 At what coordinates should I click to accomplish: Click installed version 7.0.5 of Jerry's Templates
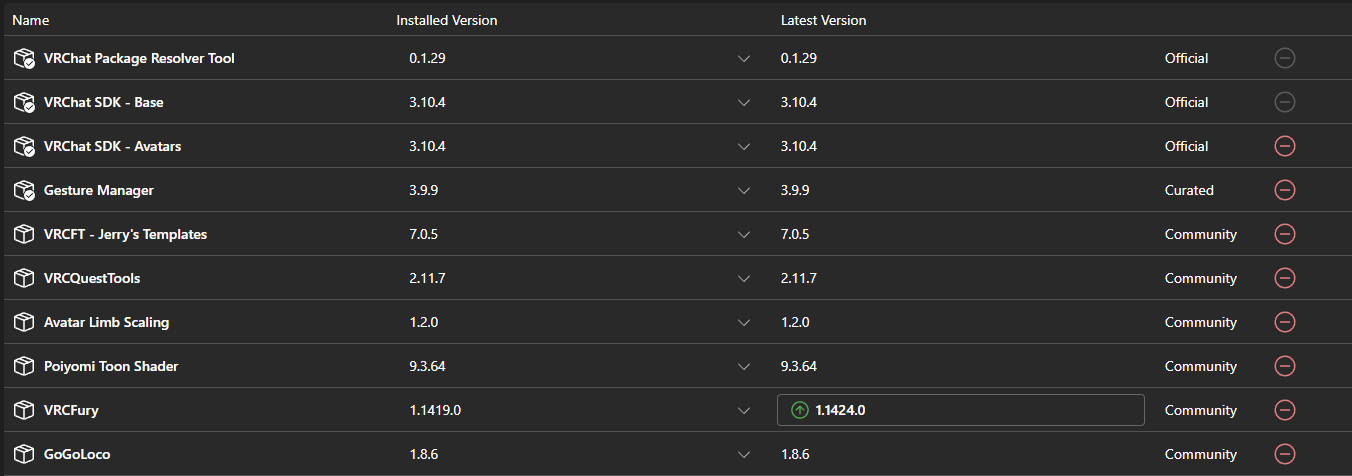(423, 234)
